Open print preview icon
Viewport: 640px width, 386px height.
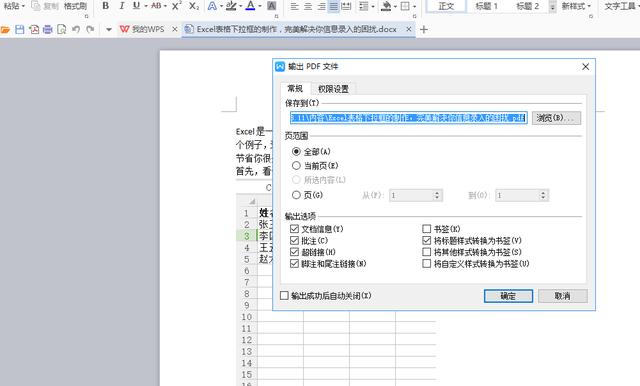click(x=62, y=29)
